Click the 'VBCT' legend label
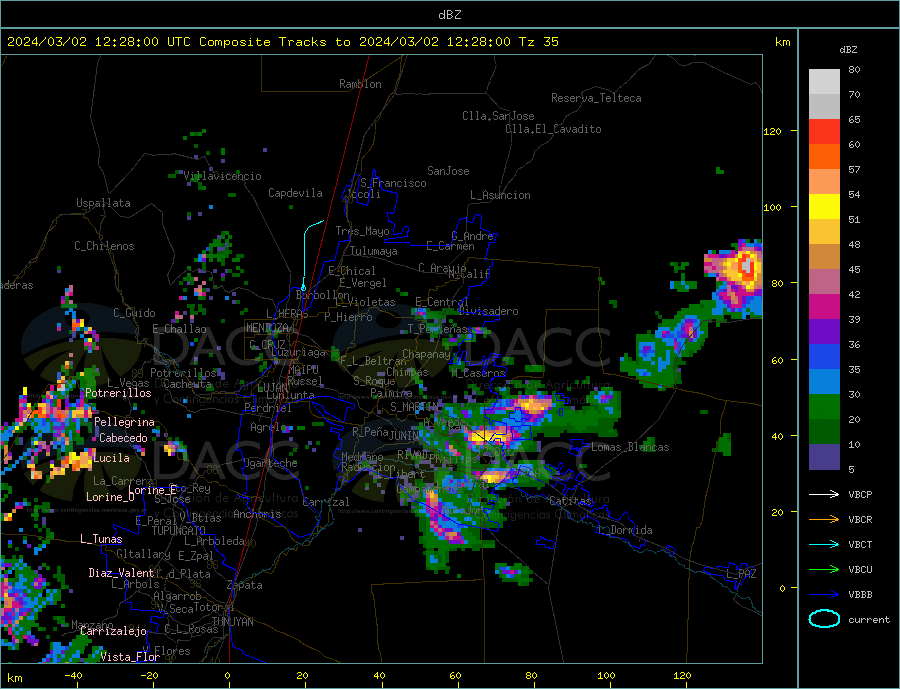This screenshot has width=900, height=689. 860,544
